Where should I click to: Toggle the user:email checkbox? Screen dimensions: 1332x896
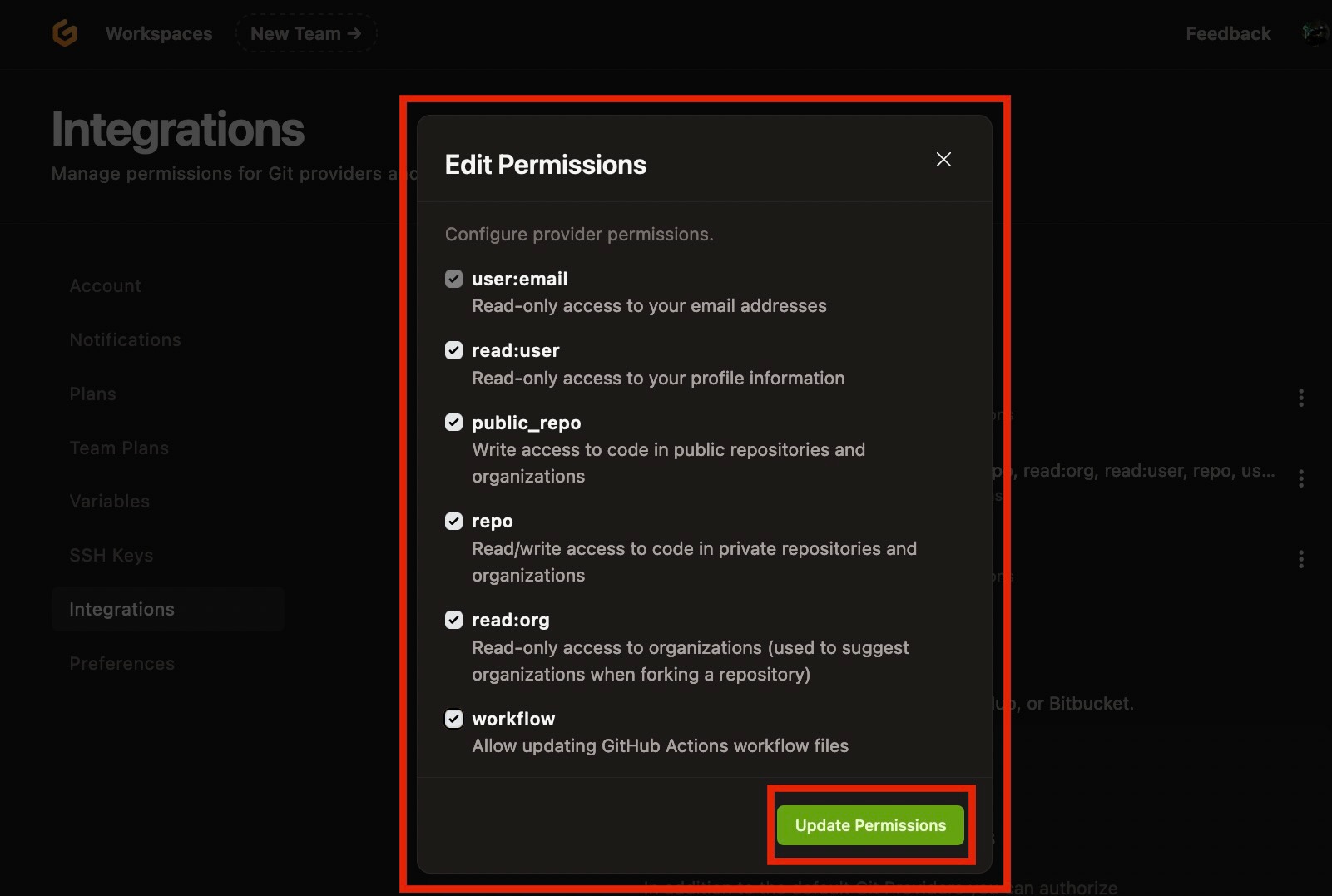[453, 279]
